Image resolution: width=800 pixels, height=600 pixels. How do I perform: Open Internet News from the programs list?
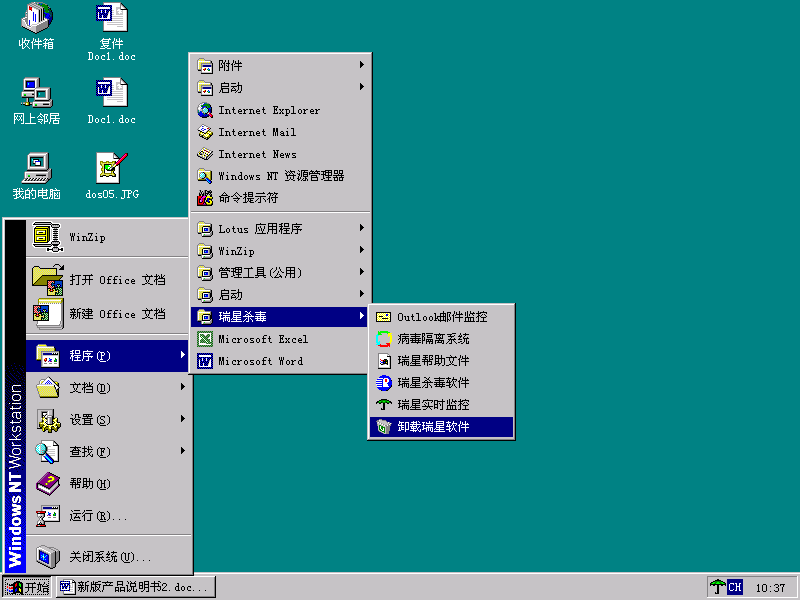coord(280,154)
